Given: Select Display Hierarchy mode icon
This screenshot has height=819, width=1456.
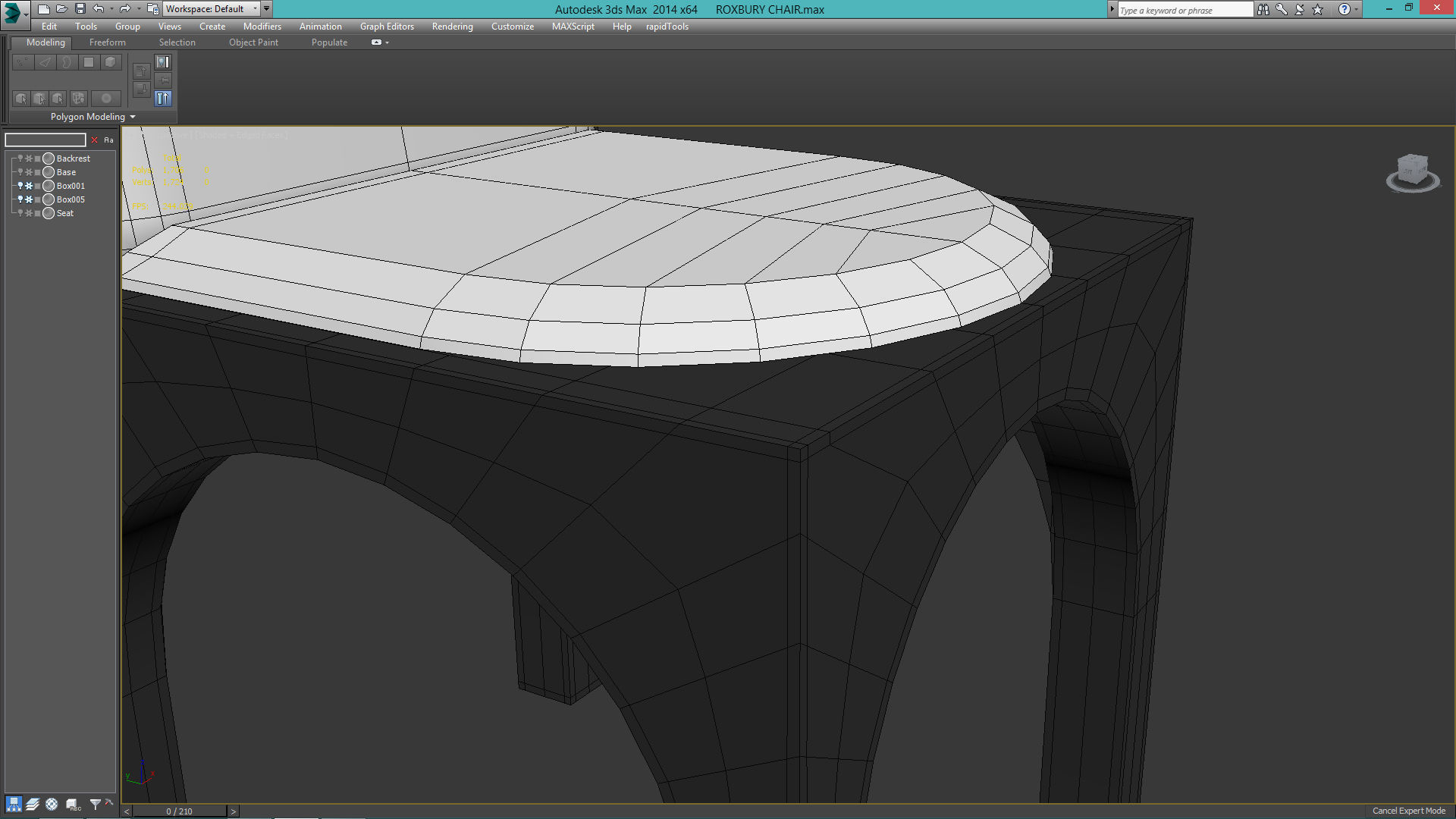Looking at the screenshot, I should coord(14,804).
